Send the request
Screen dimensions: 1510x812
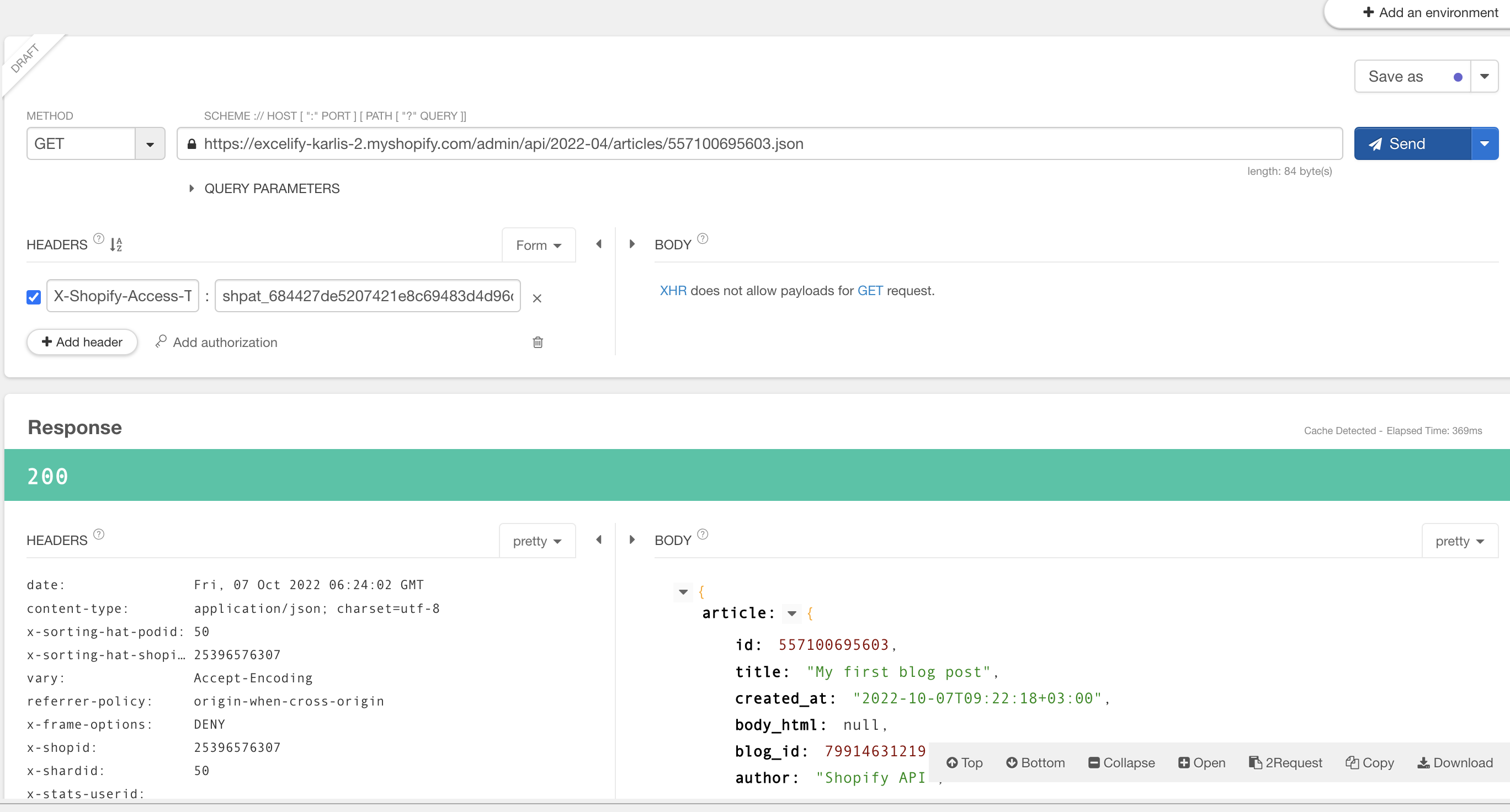pos(1411,143)
